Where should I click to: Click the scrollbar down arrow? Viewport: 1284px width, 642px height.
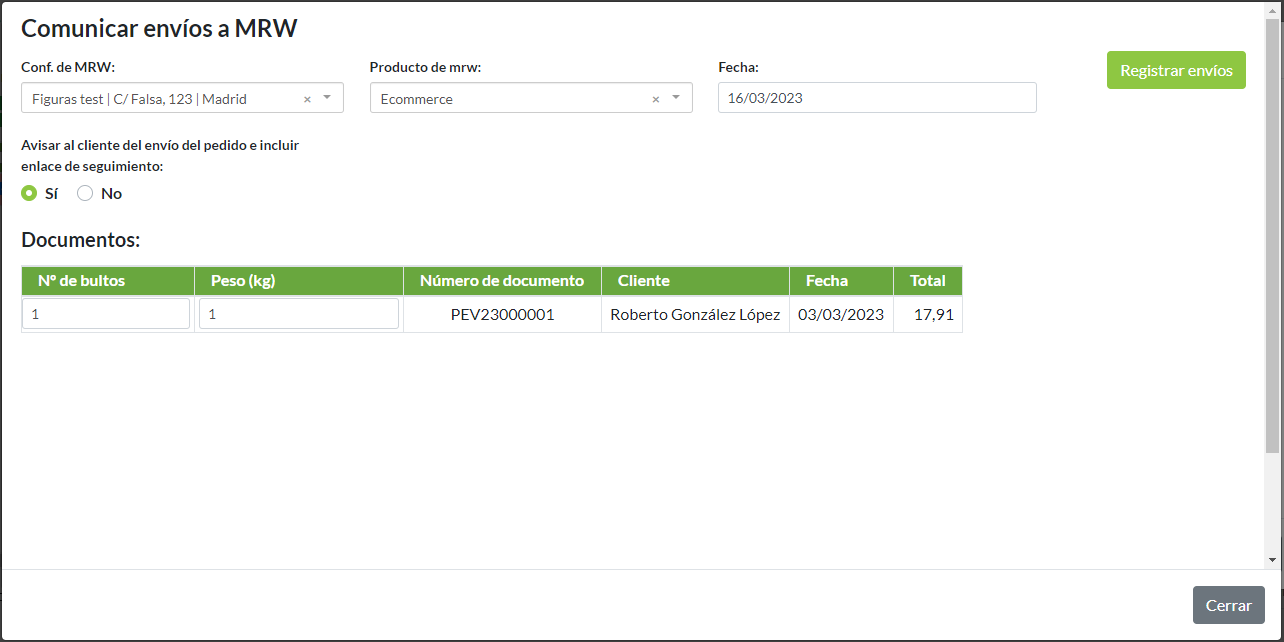point(1272,560)
